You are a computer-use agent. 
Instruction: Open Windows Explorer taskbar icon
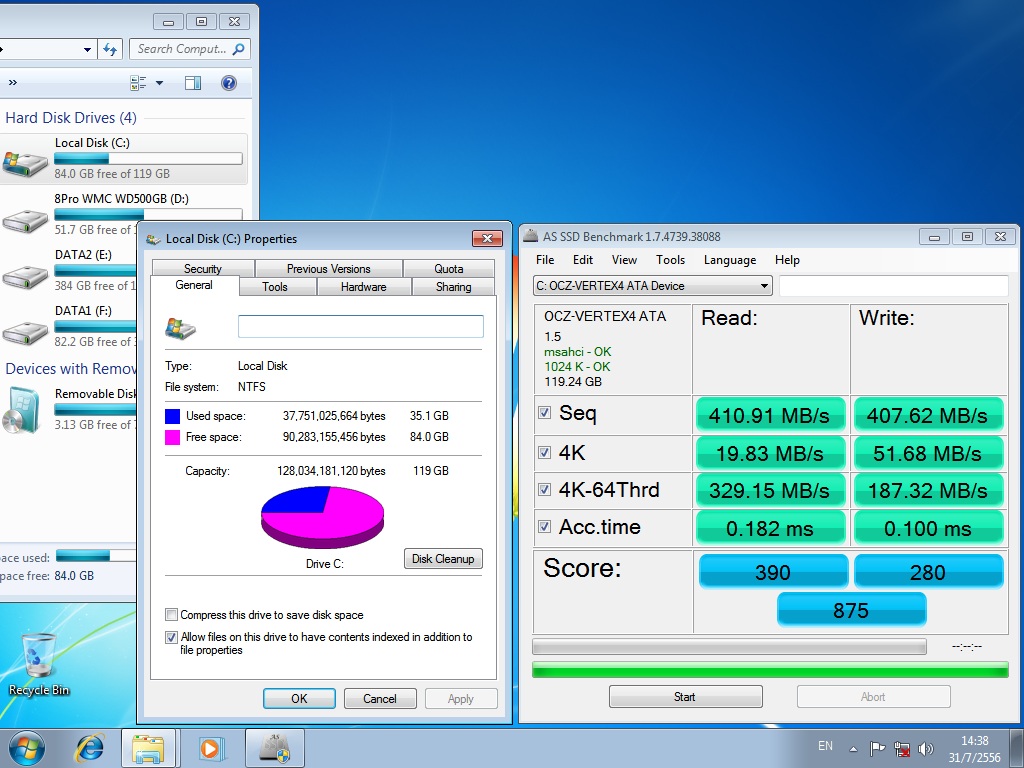[x=148, y=748]
